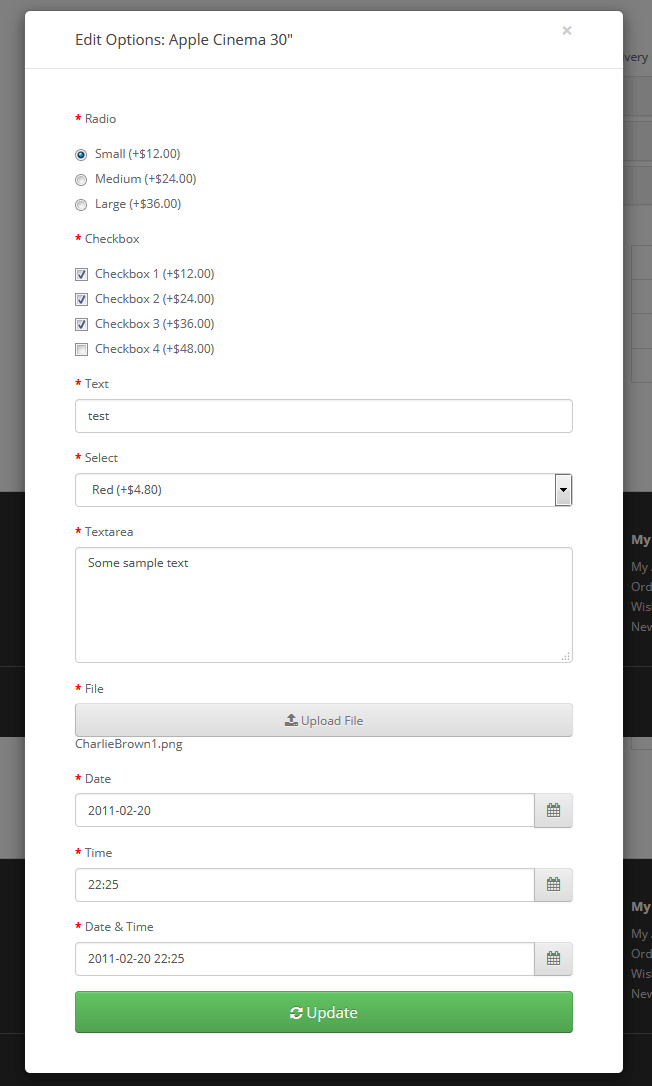Click the Date field showing 2011-02-20
Viewport: 652px width, 1086px height.
pyautogui.click(x=304, y=810)
